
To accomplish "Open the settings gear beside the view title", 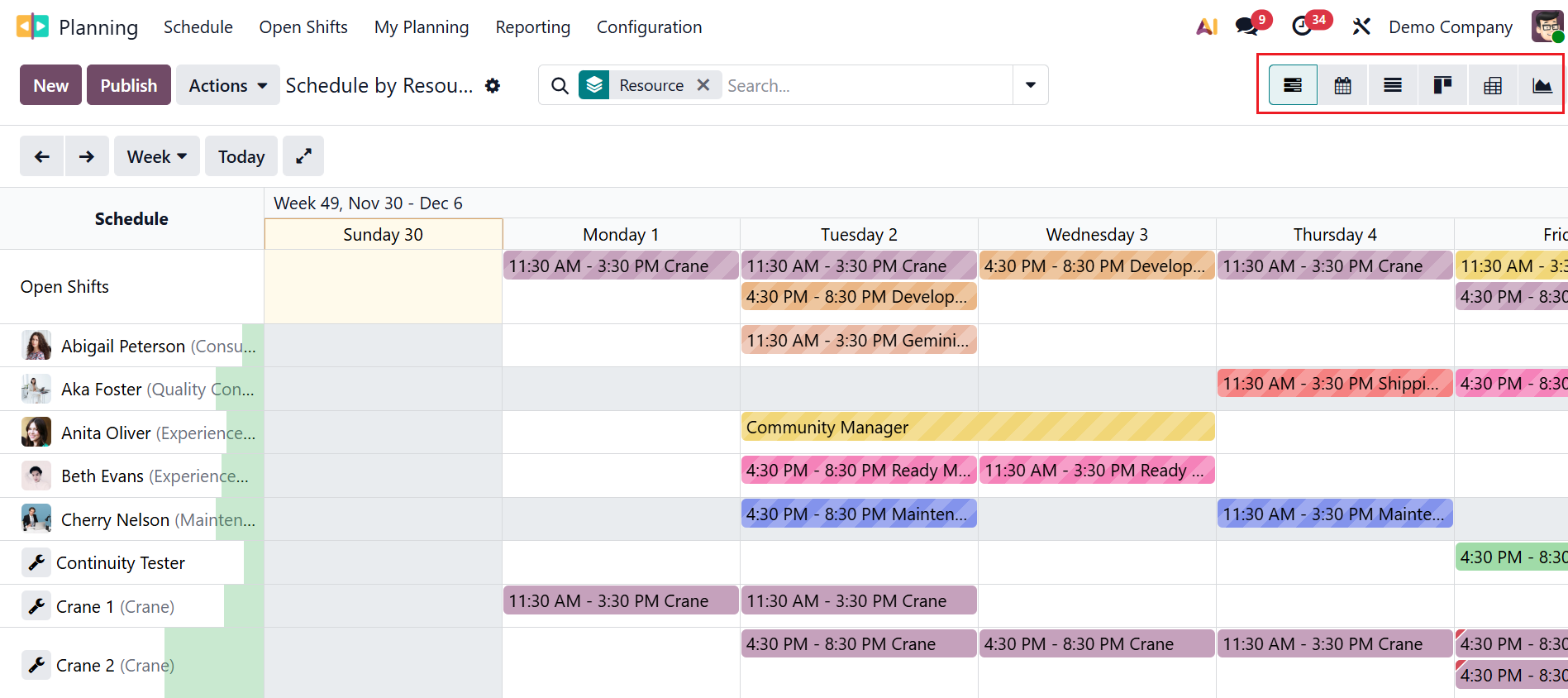I will 493,85.
